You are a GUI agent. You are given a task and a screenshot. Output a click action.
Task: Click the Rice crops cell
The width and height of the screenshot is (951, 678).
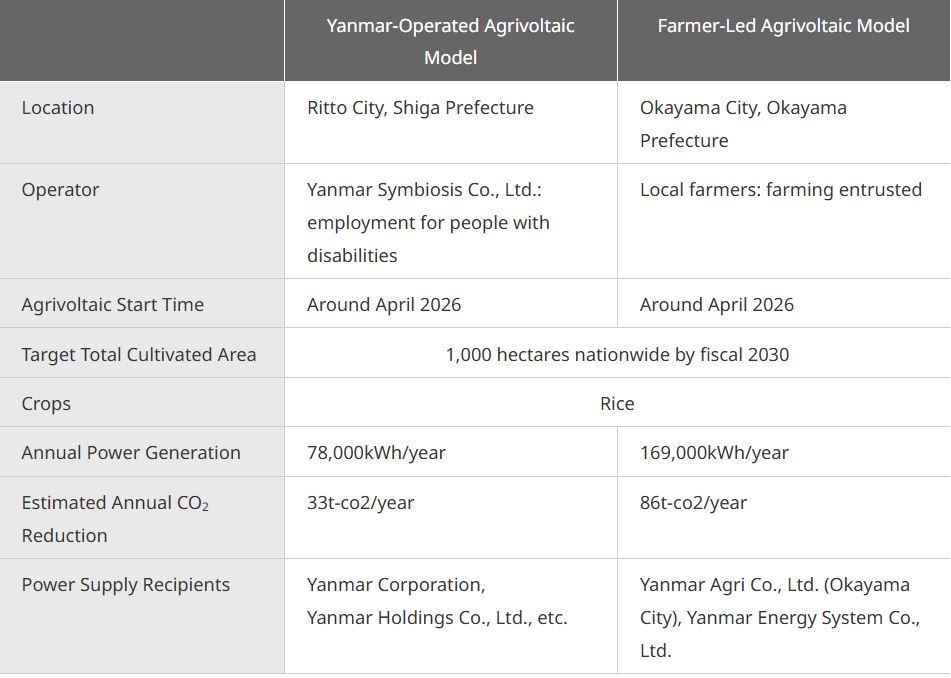pos(617,404)
